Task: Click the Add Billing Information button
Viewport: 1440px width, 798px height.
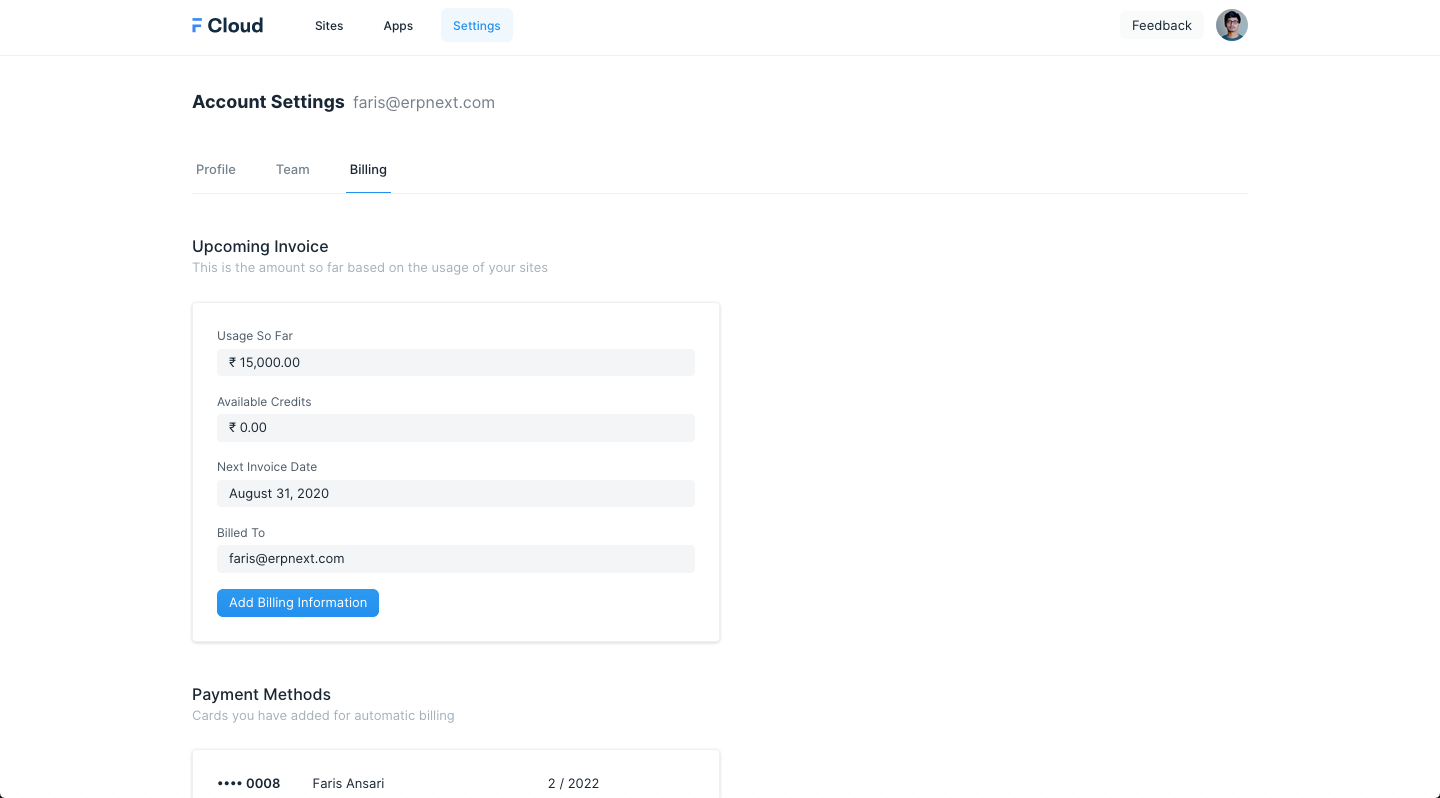Action: [x=298, y=603]
